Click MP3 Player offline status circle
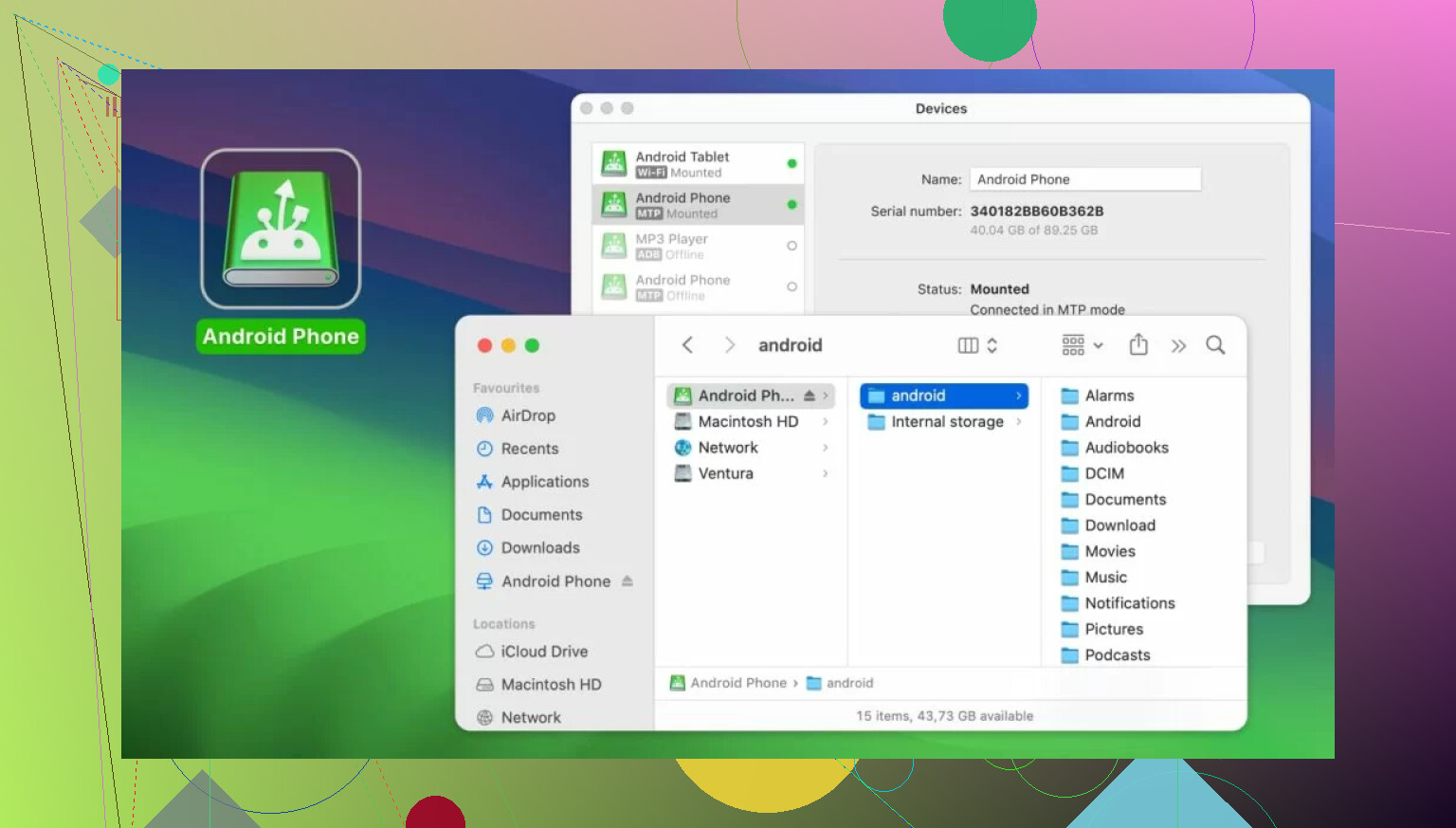This screenshot has width=1456, height=828. tap(792, 246)
